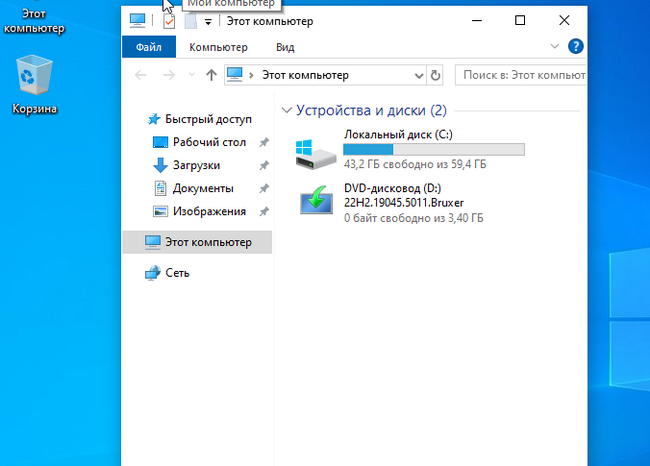Select DVD-дисковод (D:) label
The height and width of the screenshot is (466, 650).
click(393, 188)
